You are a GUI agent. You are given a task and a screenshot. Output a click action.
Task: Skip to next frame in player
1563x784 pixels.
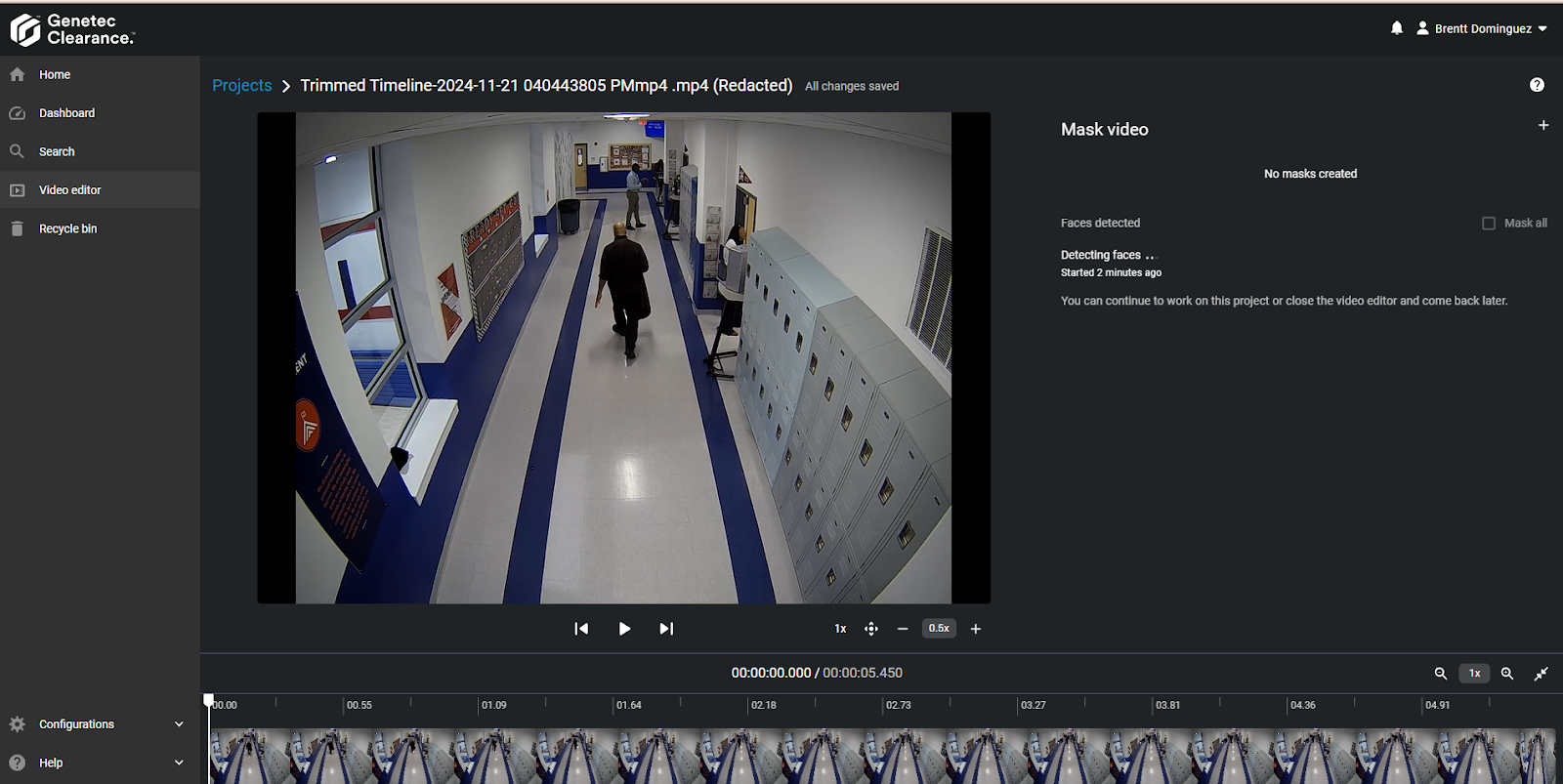pos(666,629)
